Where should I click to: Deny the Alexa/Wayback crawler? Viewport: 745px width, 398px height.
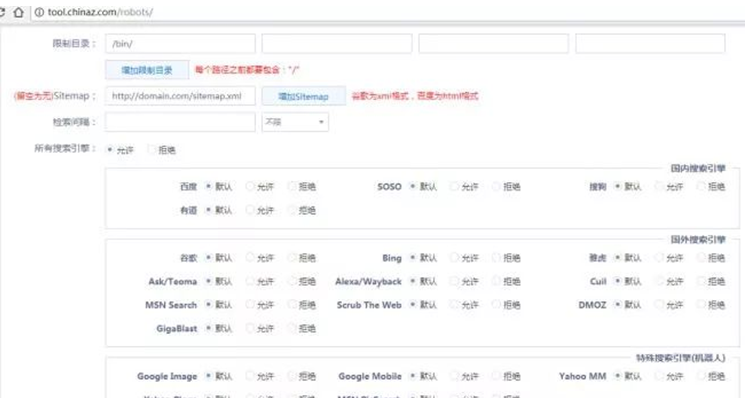coord(496,281)
